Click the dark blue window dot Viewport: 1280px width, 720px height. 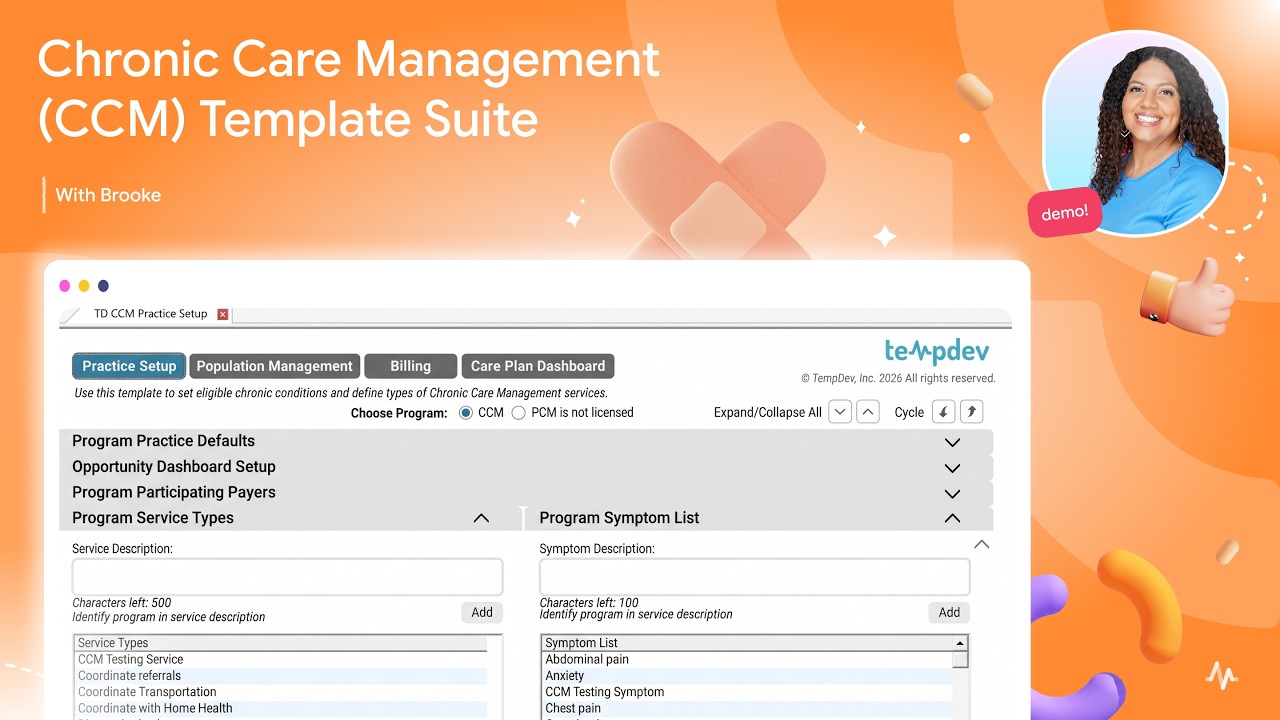pos(103,286)
